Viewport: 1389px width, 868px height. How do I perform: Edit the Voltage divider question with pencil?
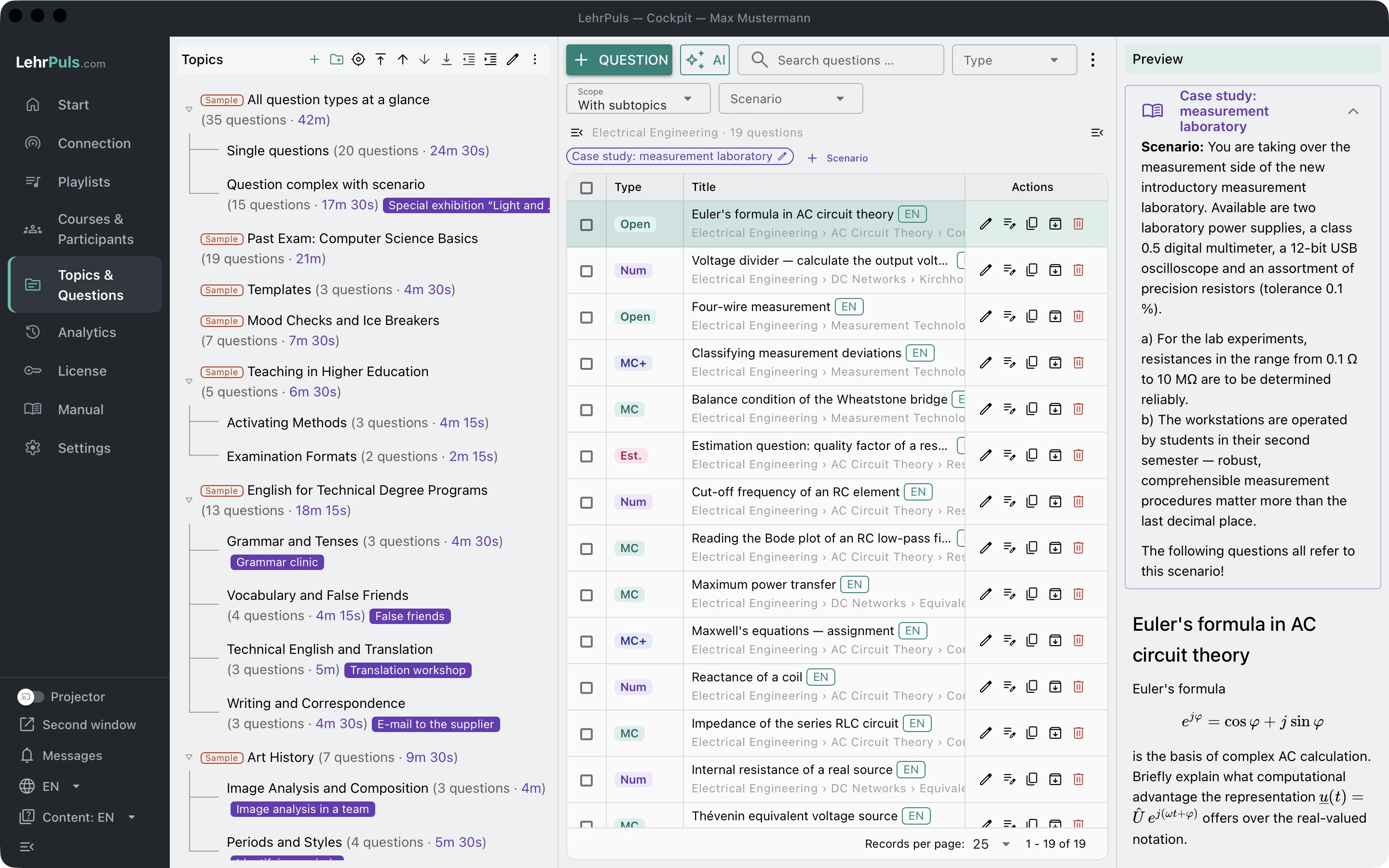tap(985, 270)
